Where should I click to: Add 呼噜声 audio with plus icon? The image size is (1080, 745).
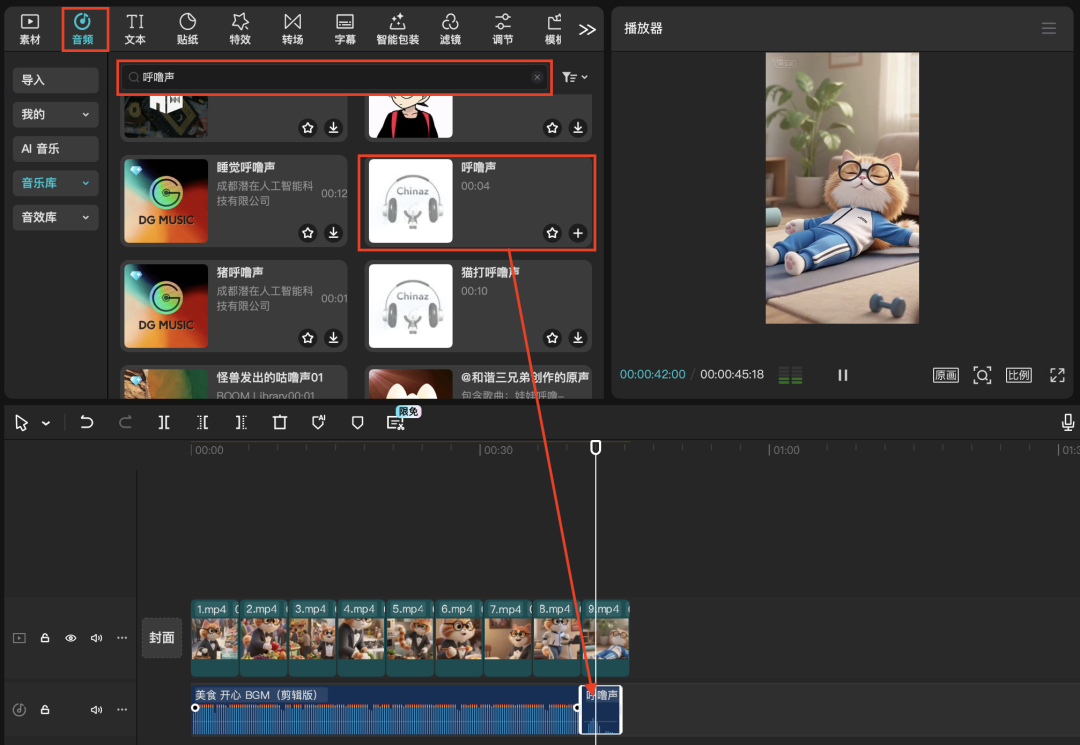(x=577, y=233)
